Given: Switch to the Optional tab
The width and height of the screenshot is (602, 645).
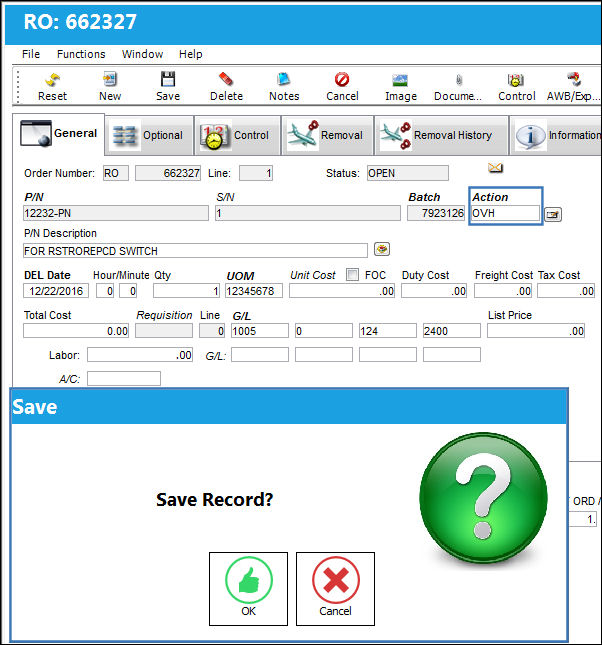Looking at the screenshot, I should [149, 135].
